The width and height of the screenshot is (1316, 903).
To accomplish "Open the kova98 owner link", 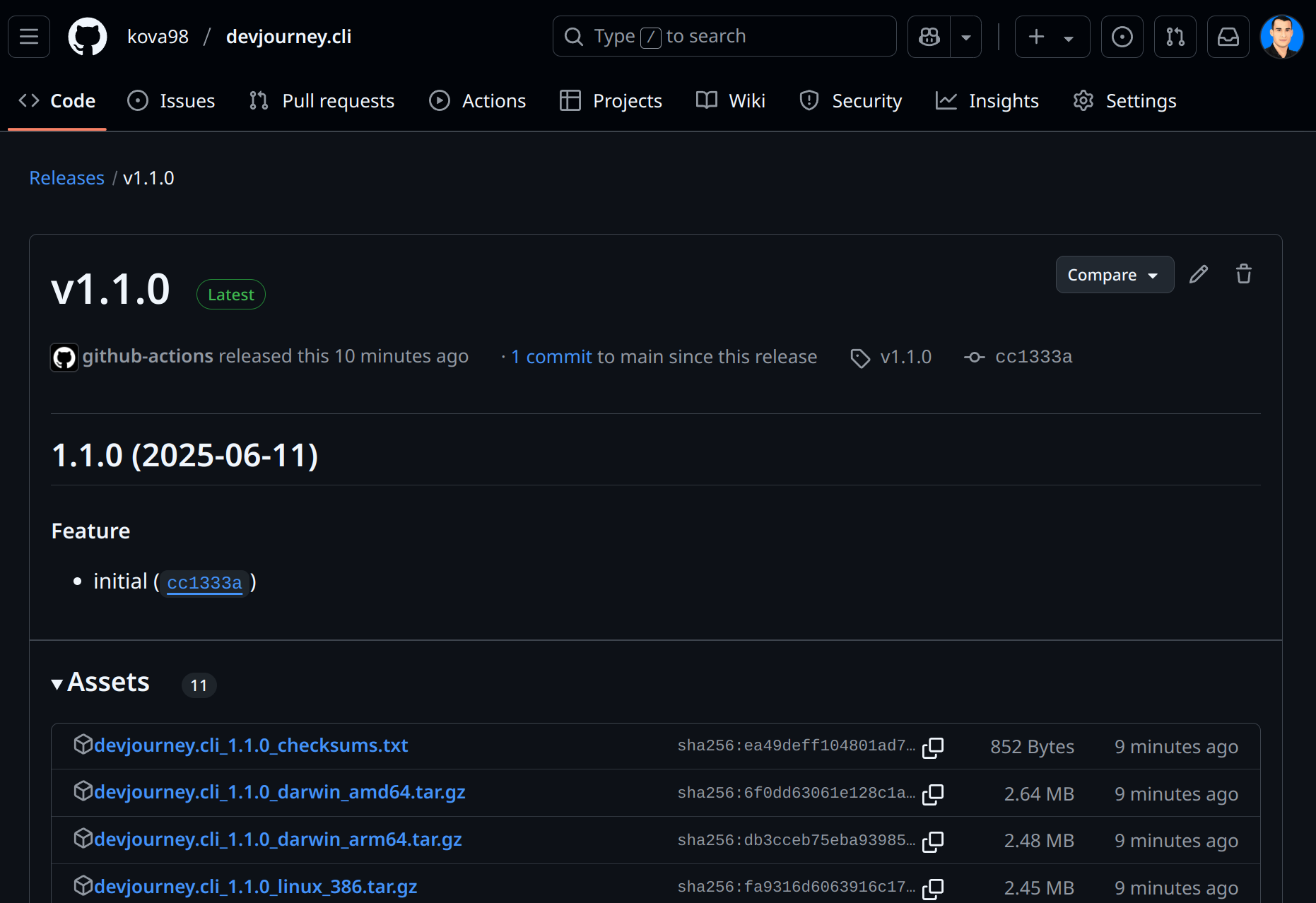I will coord(158,37).
